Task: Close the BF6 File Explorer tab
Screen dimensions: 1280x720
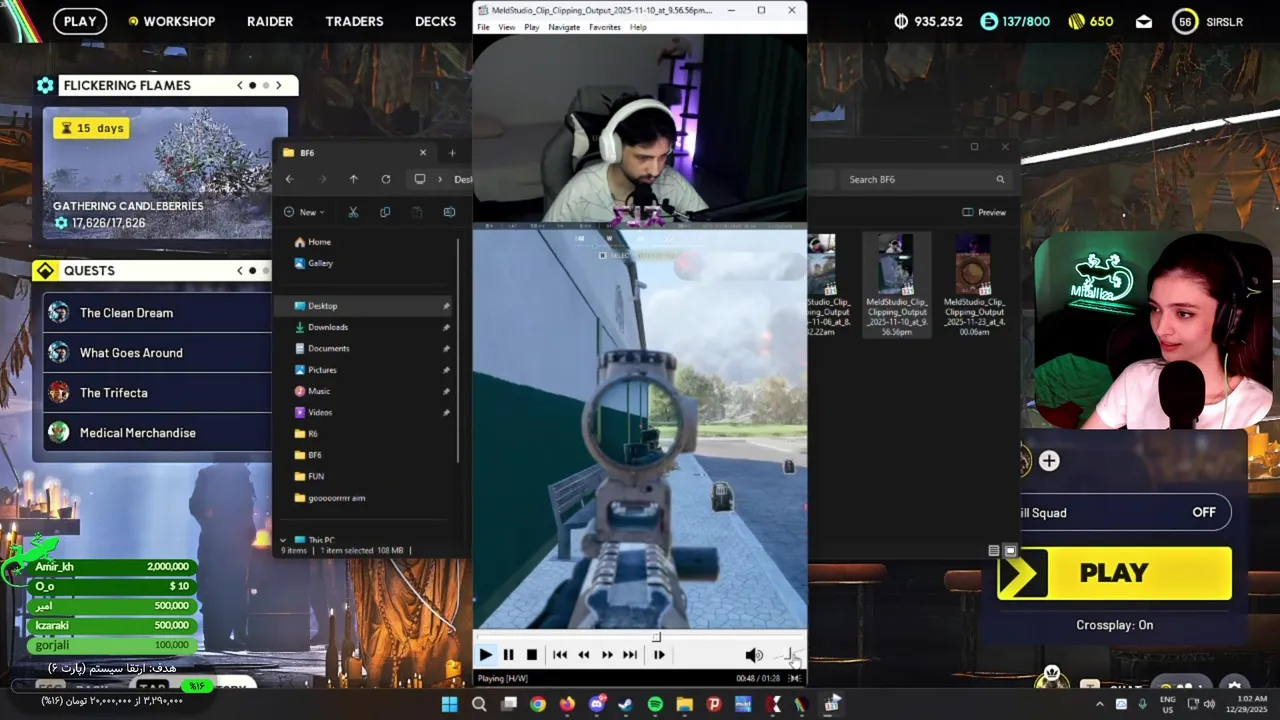Action: click(x=422, y=153)
